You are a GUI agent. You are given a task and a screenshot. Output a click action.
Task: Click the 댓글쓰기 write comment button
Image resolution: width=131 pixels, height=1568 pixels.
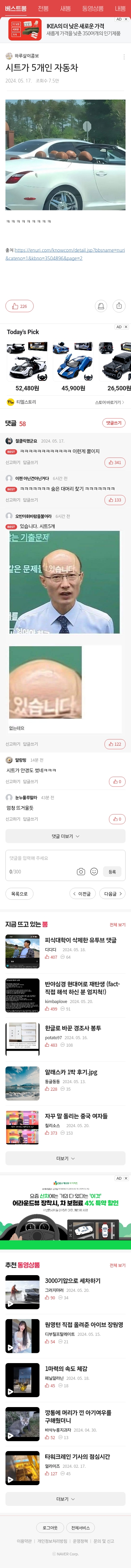[114, 423]
